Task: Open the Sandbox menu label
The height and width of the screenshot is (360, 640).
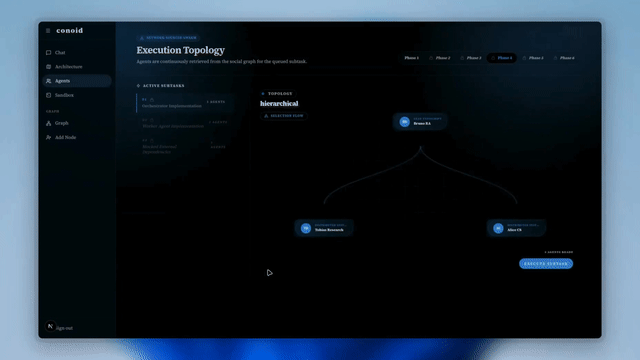Action: (x=64, y=95)
